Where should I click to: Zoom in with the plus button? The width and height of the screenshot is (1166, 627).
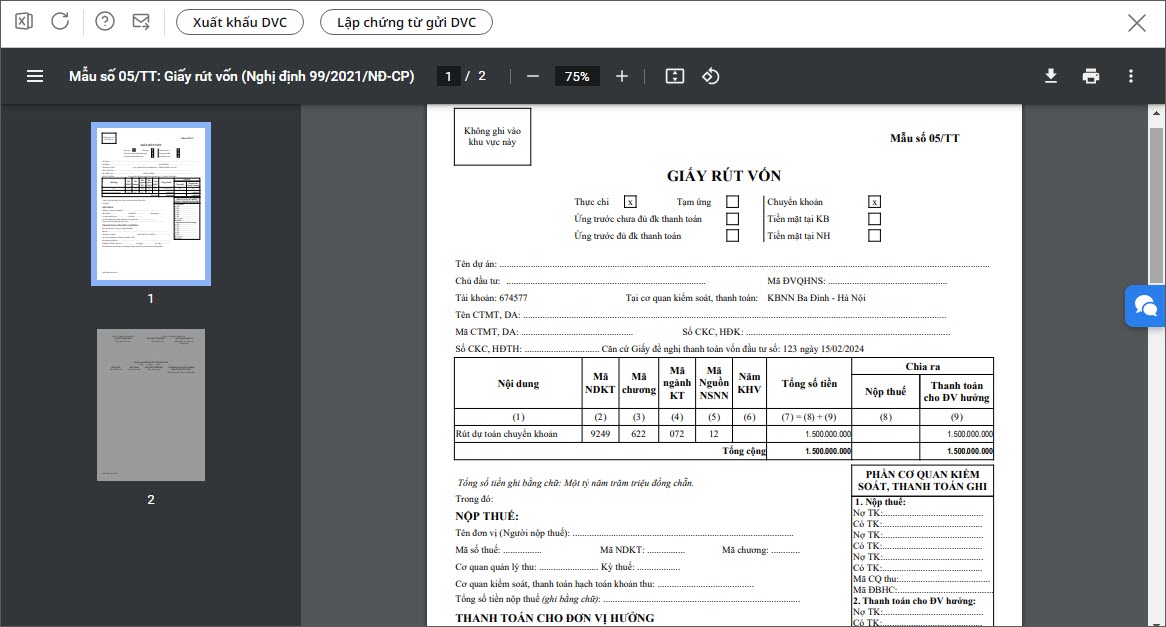point(622,76)
